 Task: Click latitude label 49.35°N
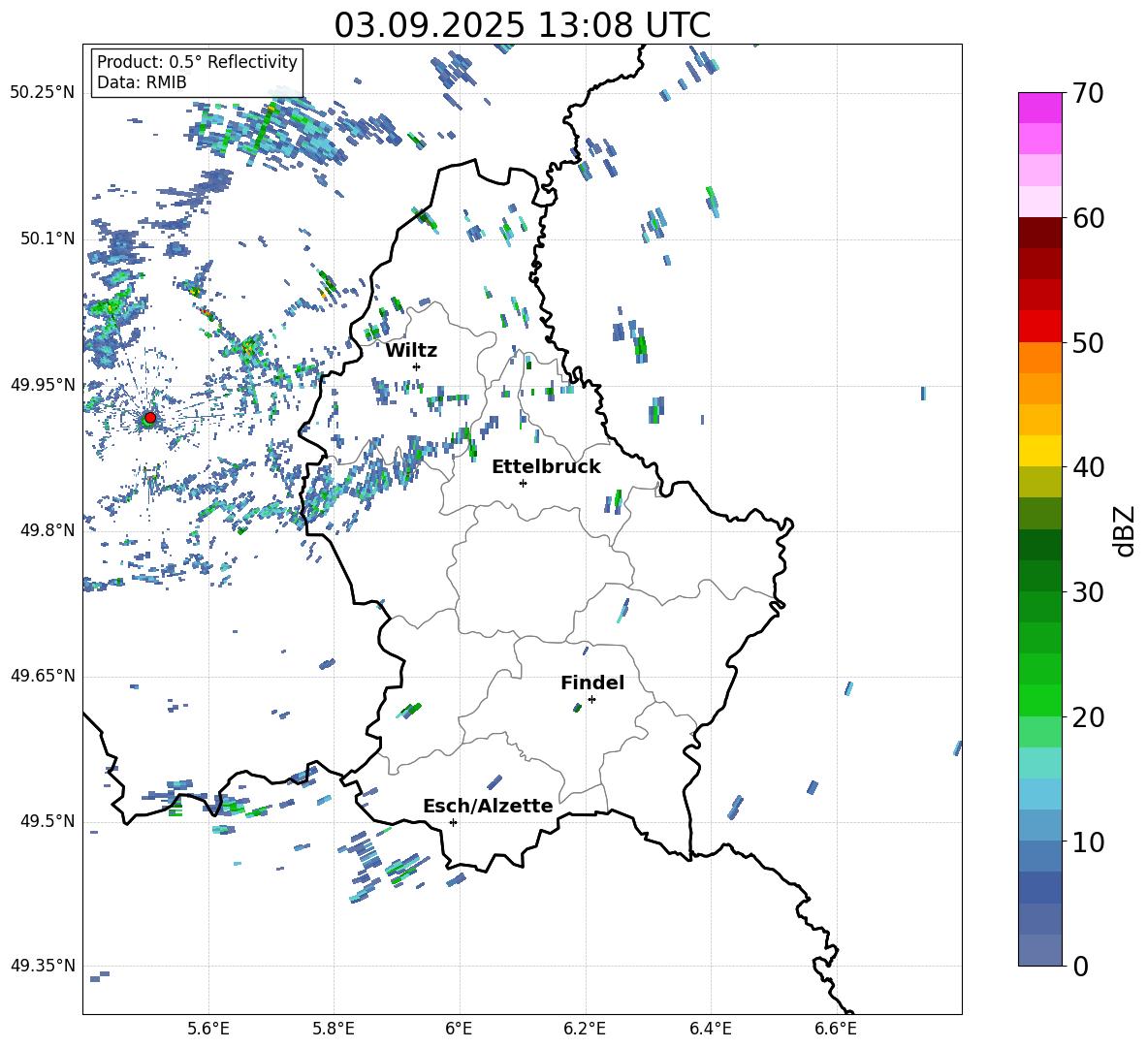43,966
